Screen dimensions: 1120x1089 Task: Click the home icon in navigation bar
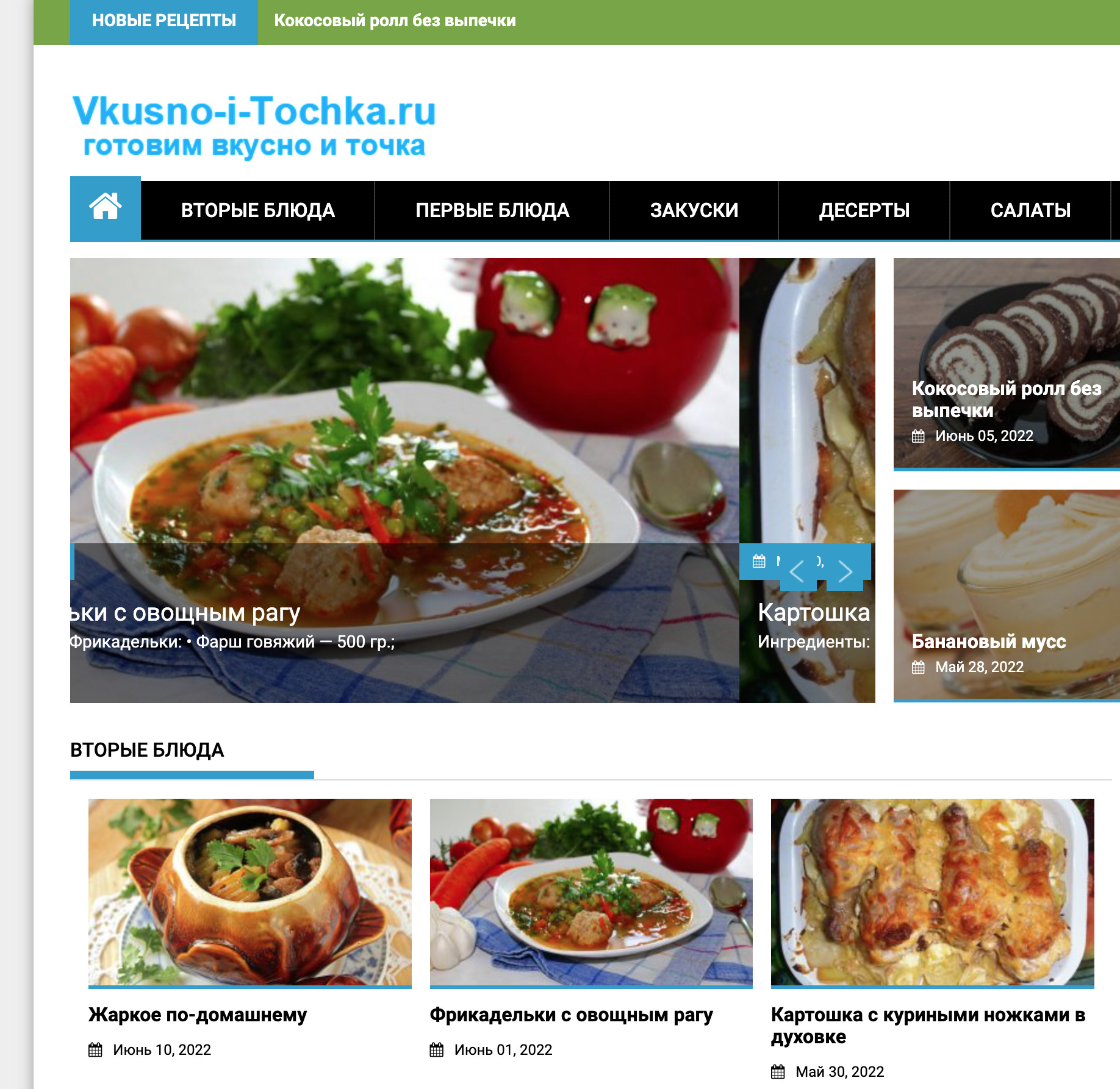(x=106, y=208)
